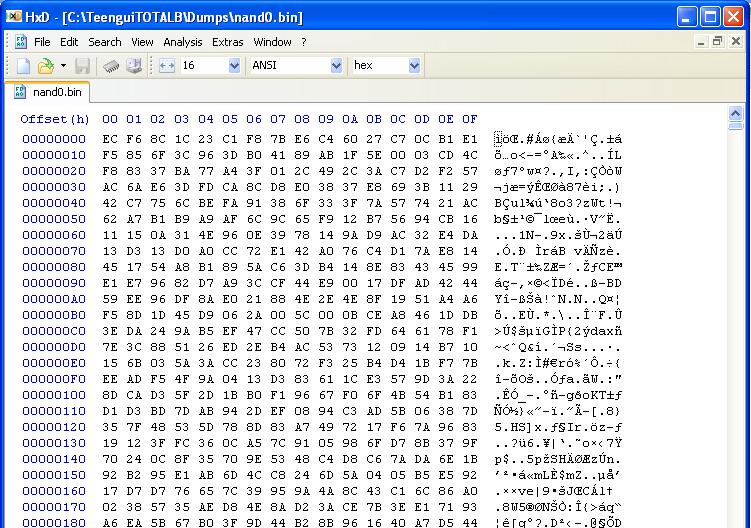751x528 pixels.
Task: Click the vertical scrollbar thumb
Action: [736, 126]
